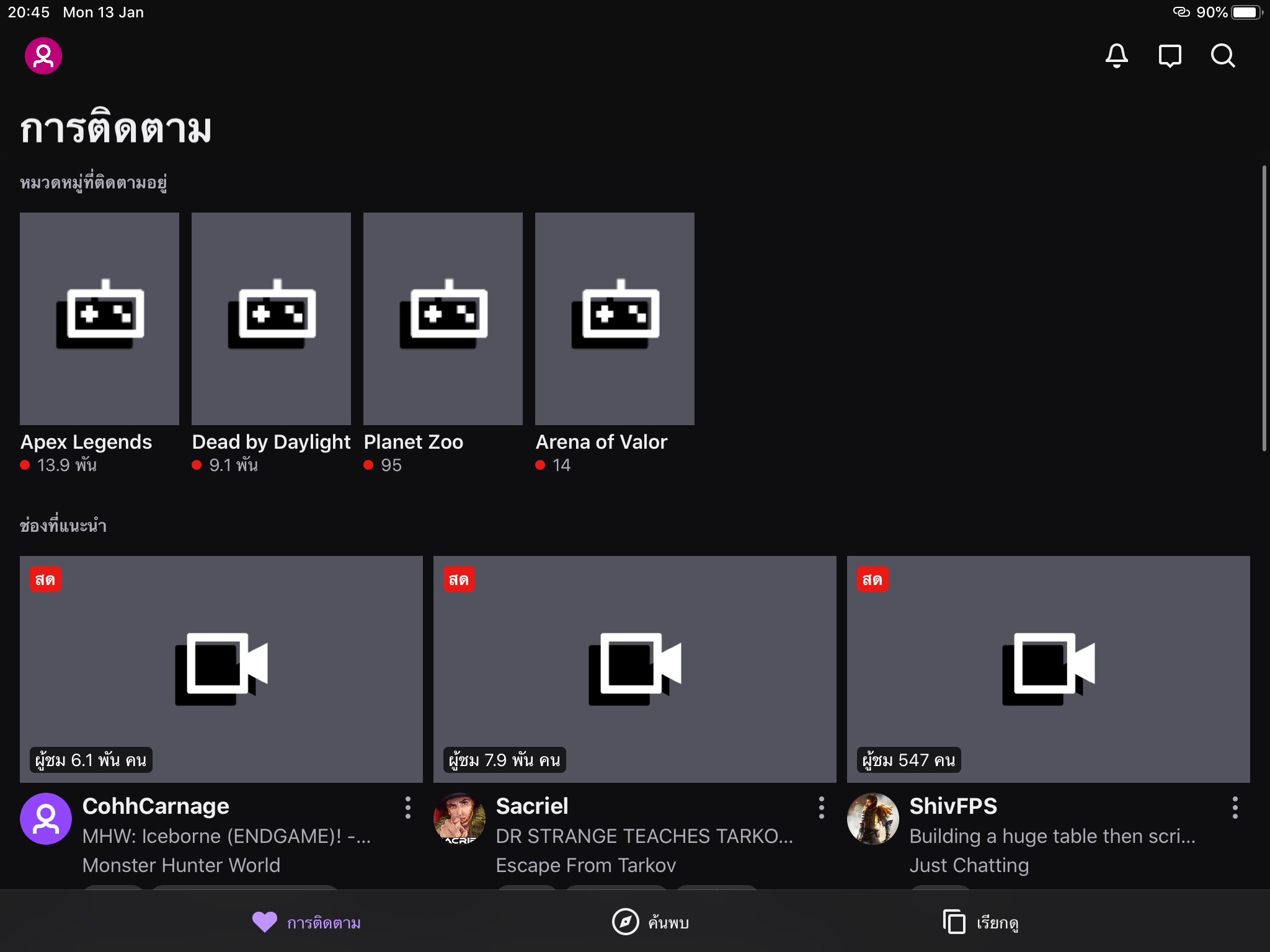Tap ShivFPS's channel avatar
The image size is (1270, 952).
[x=873, y=819]
